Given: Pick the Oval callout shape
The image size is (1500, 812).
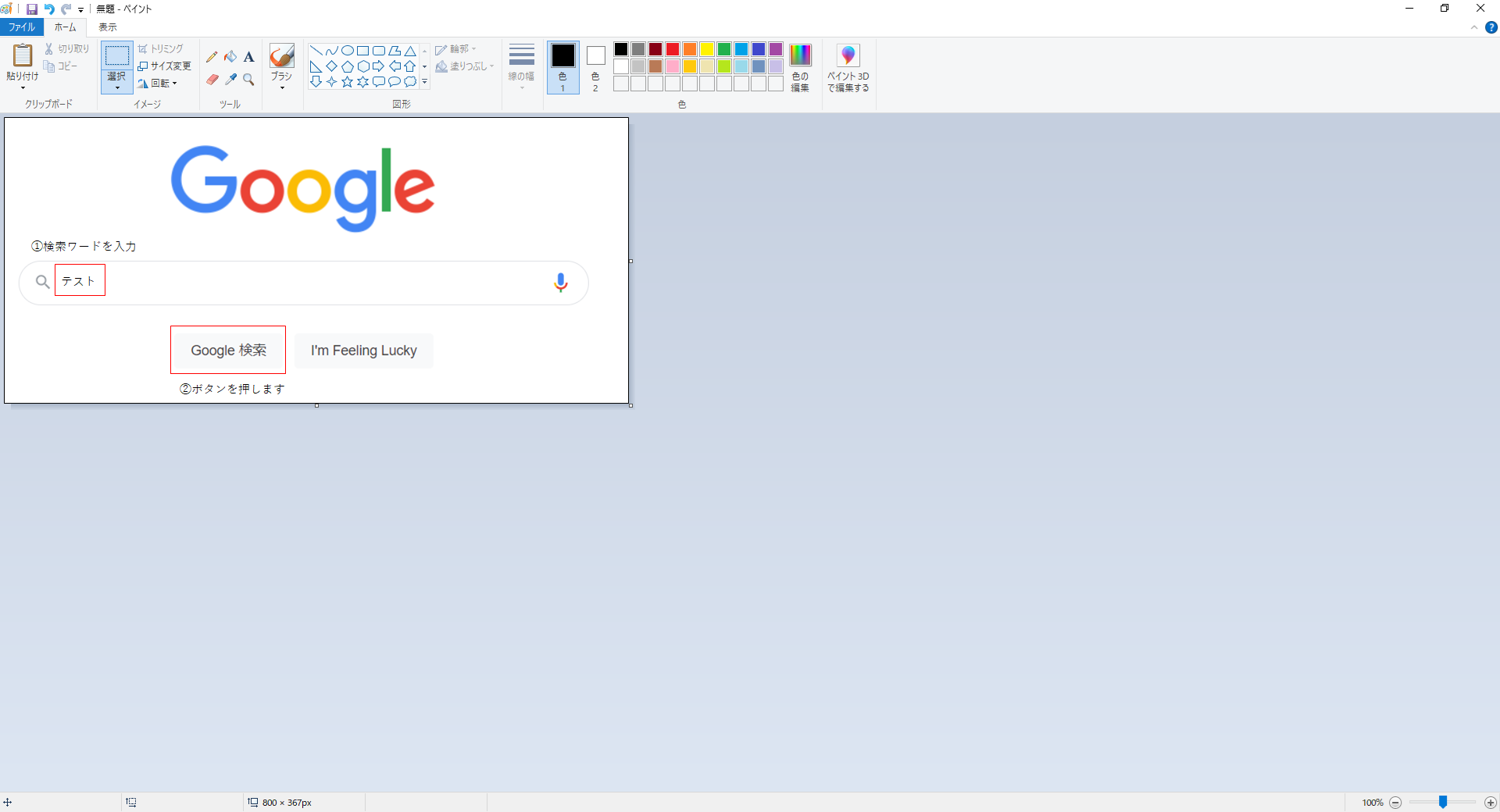Looking at the screenshot, I should point(395,82).
